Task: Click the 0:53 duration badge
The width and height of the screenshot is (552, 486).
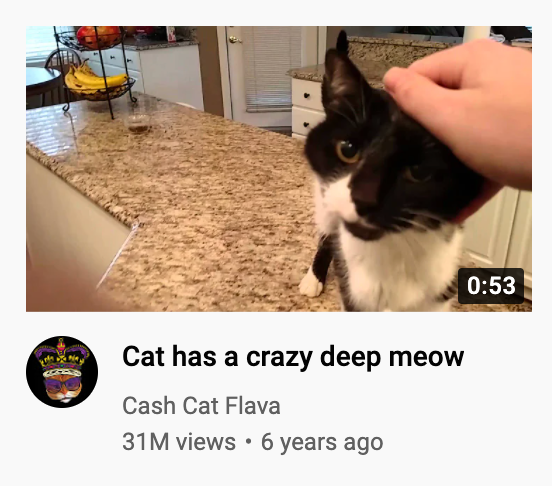Action: (x=491, y=285)
